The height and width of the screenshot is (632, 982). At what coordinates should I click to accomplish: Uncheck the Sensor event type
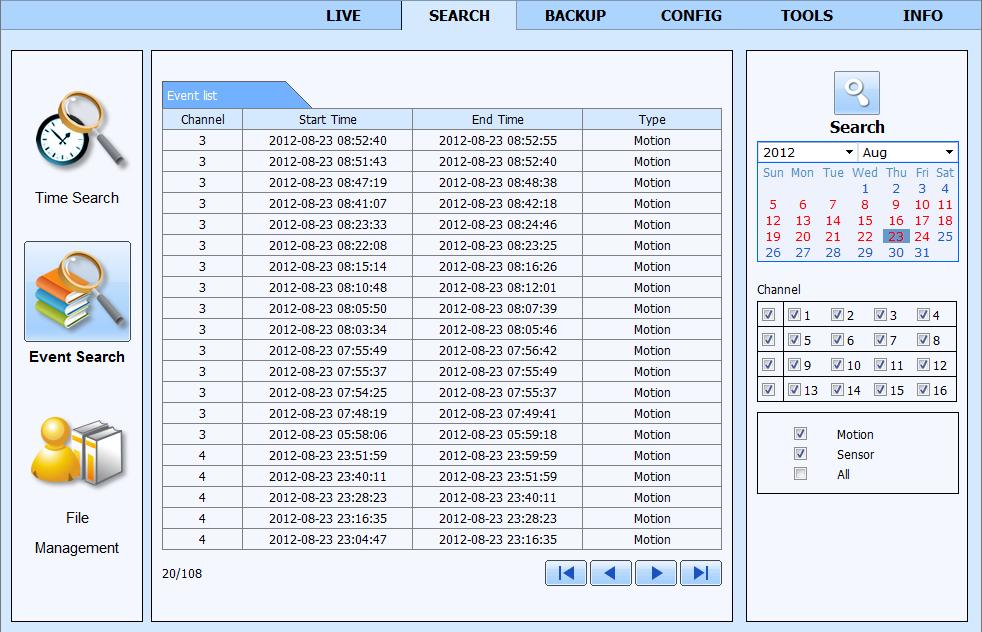tap(800, 453)
